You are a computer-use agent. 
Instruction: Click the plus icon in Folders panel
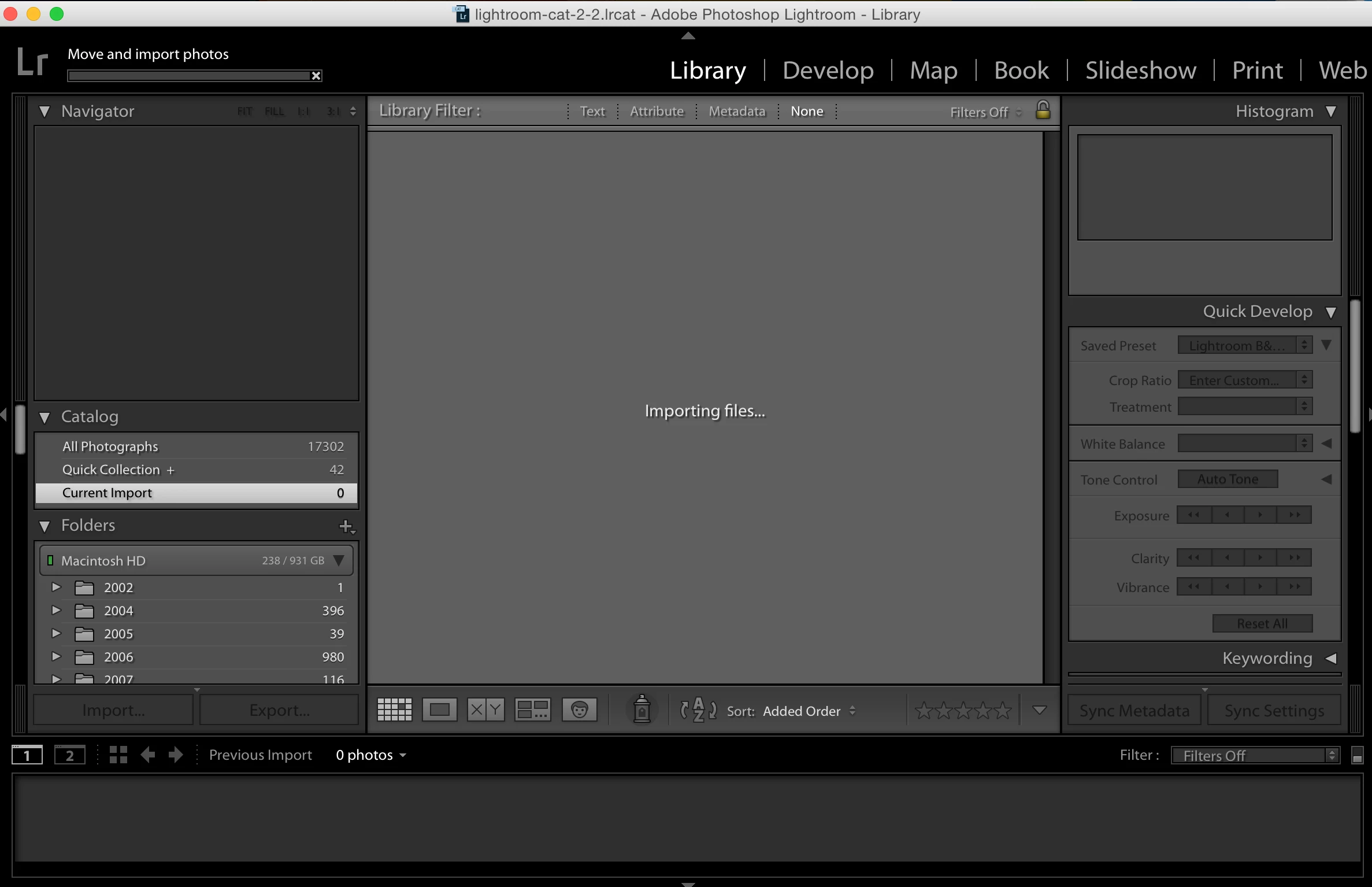[x=346, y=526]
